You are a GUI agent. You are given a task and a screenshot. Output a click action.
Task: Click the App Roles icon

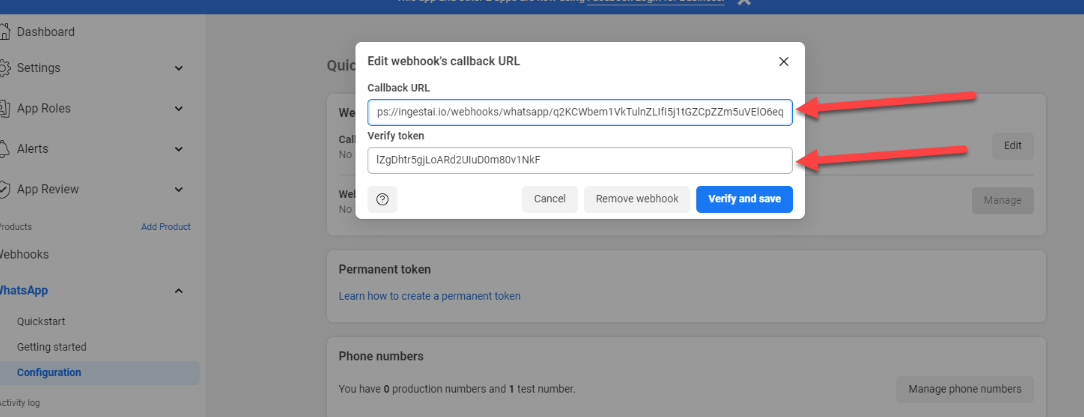pyautogui.click(x=4, y=109)
